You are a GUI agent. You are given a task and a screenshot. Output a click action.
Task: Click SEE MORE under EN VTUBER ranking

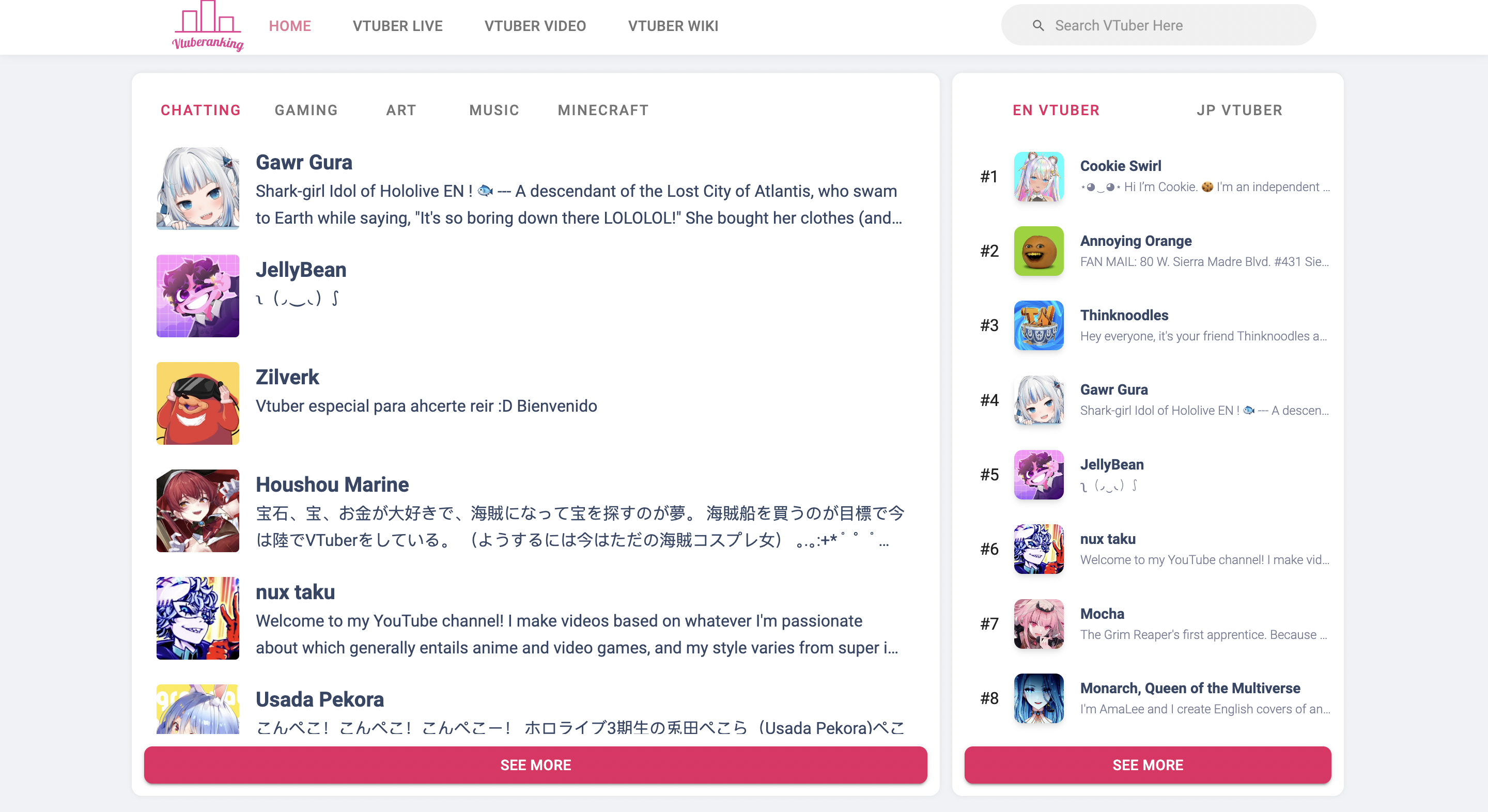point(1148,764)
